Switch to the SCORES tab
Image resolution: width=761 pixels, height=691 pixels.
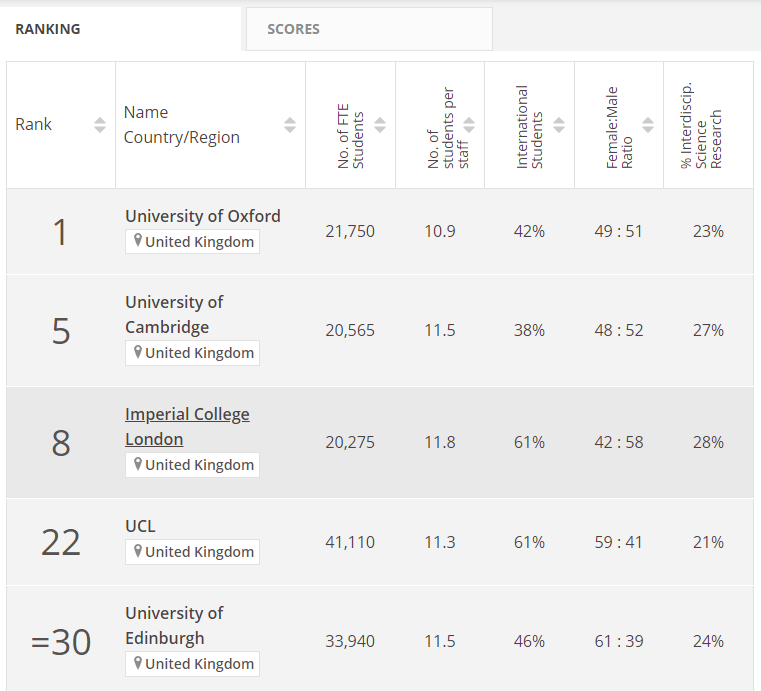[x=369, y=29]
